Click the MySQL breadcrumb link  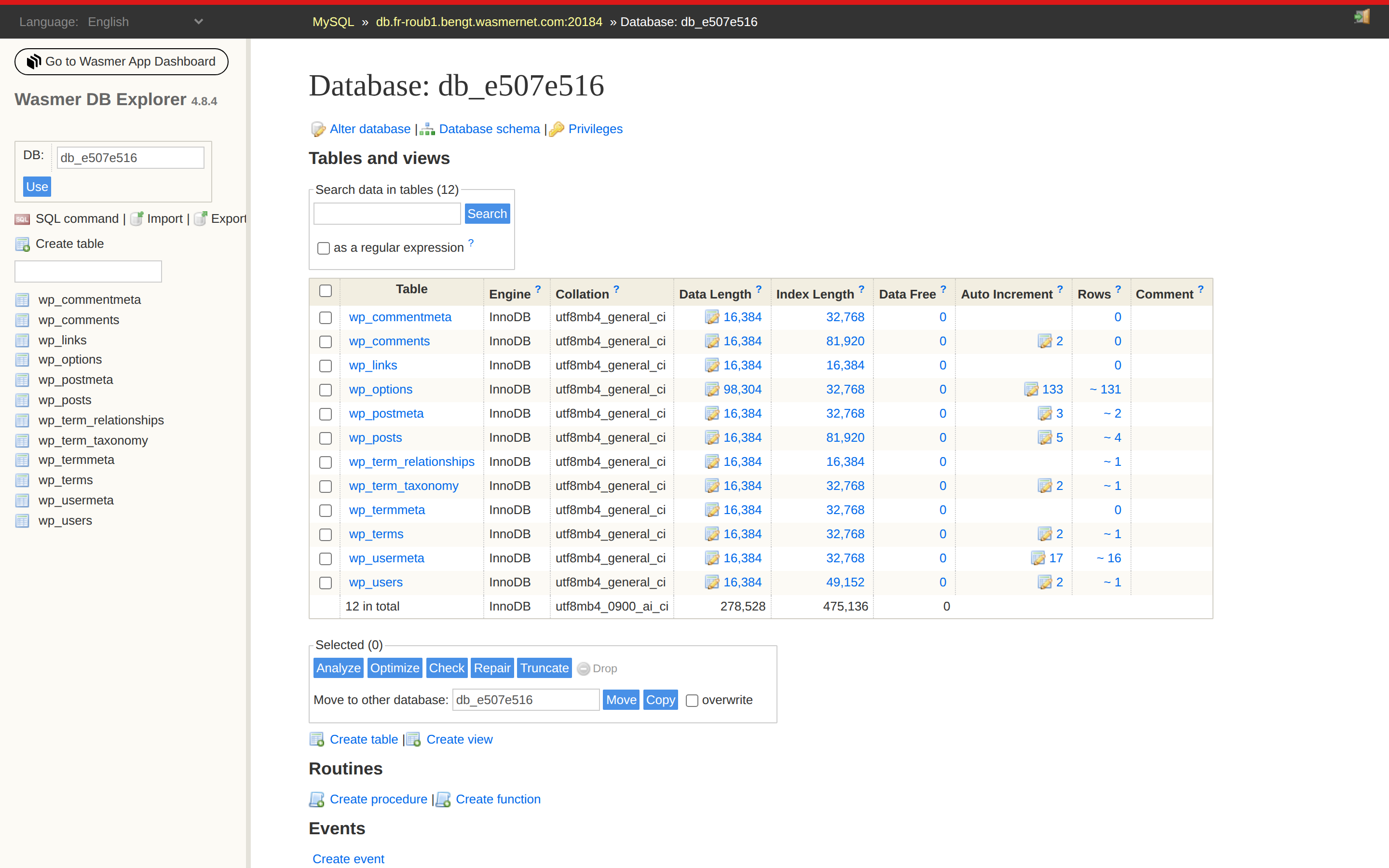point(333,22)
